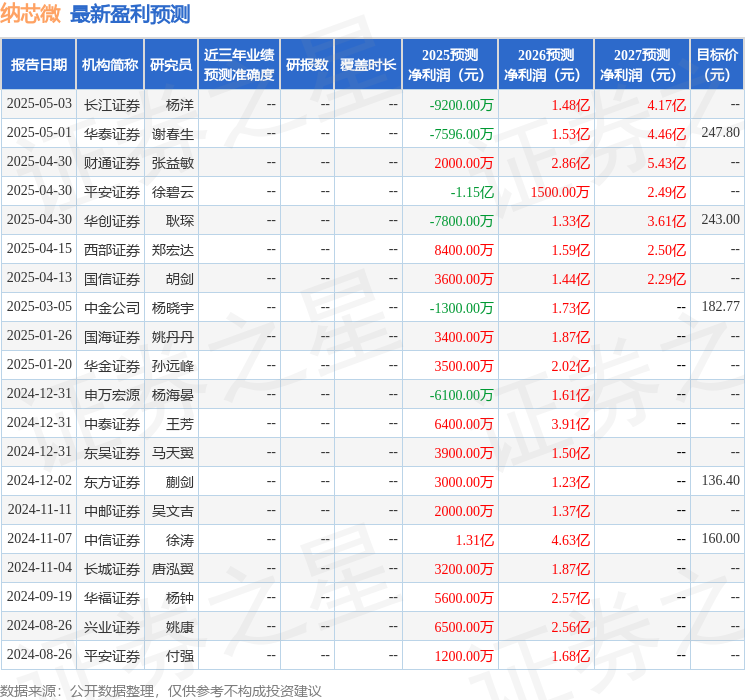Click the 覆盖时长 column header

pos(368,65)
